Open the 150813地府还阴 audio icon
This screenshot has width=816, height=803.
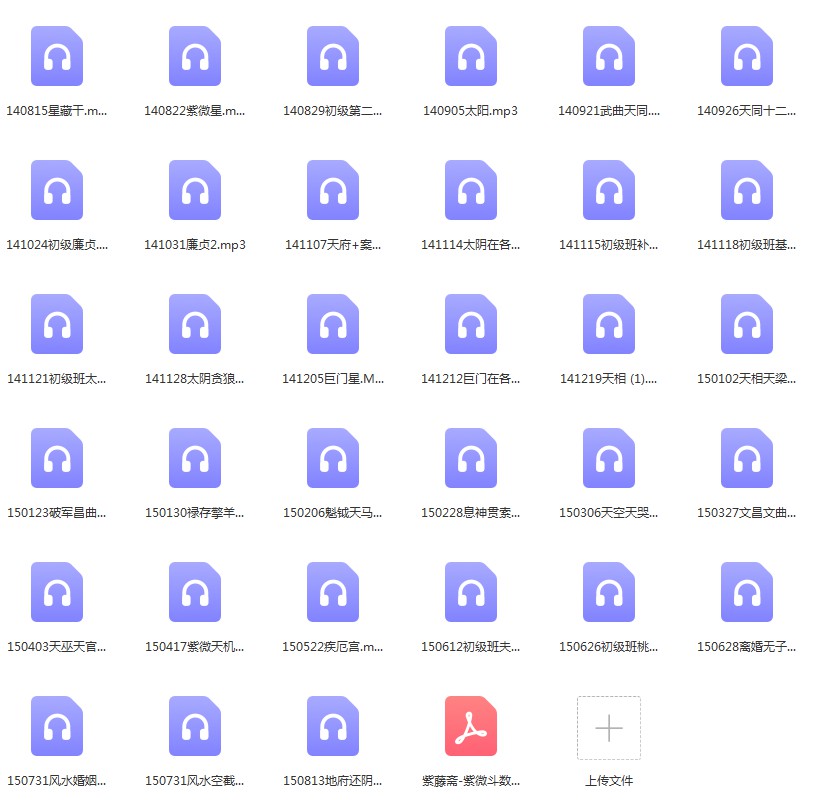pyautogui.click(x=333, y=728)
